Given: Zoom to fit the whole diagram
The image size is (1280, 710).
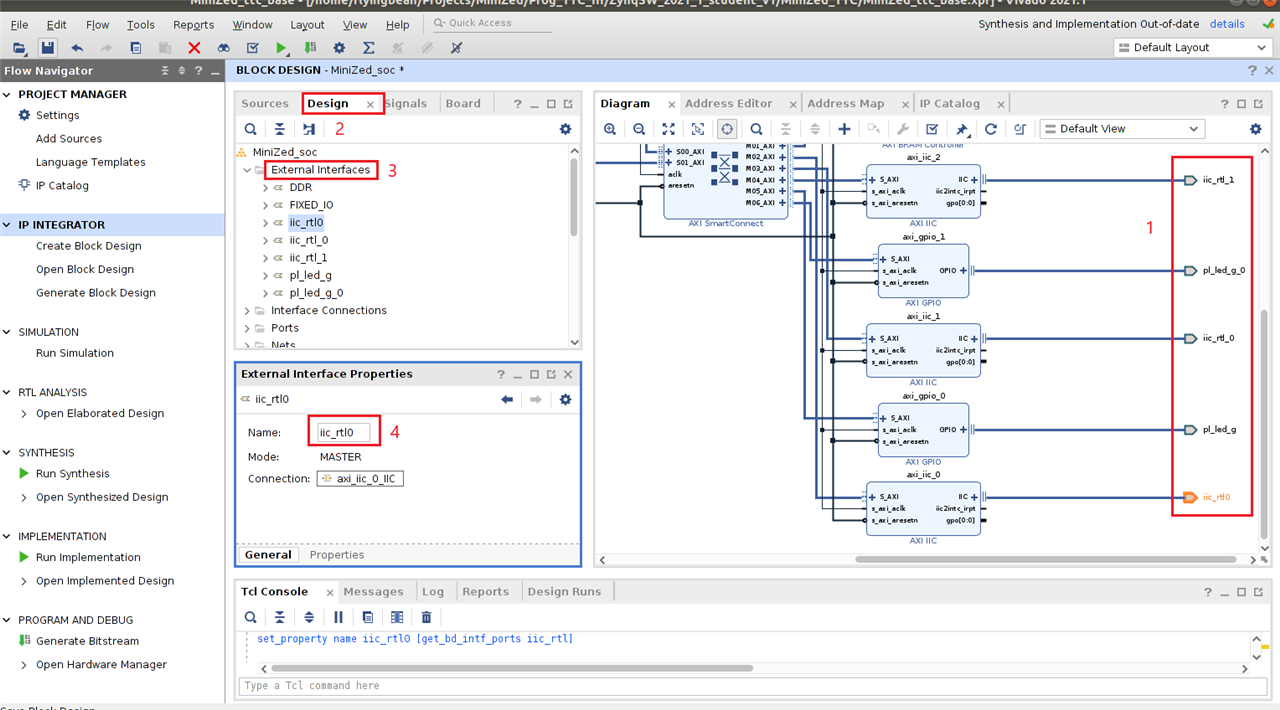Looking at the screenshot, I should click(x=669, y=129).
